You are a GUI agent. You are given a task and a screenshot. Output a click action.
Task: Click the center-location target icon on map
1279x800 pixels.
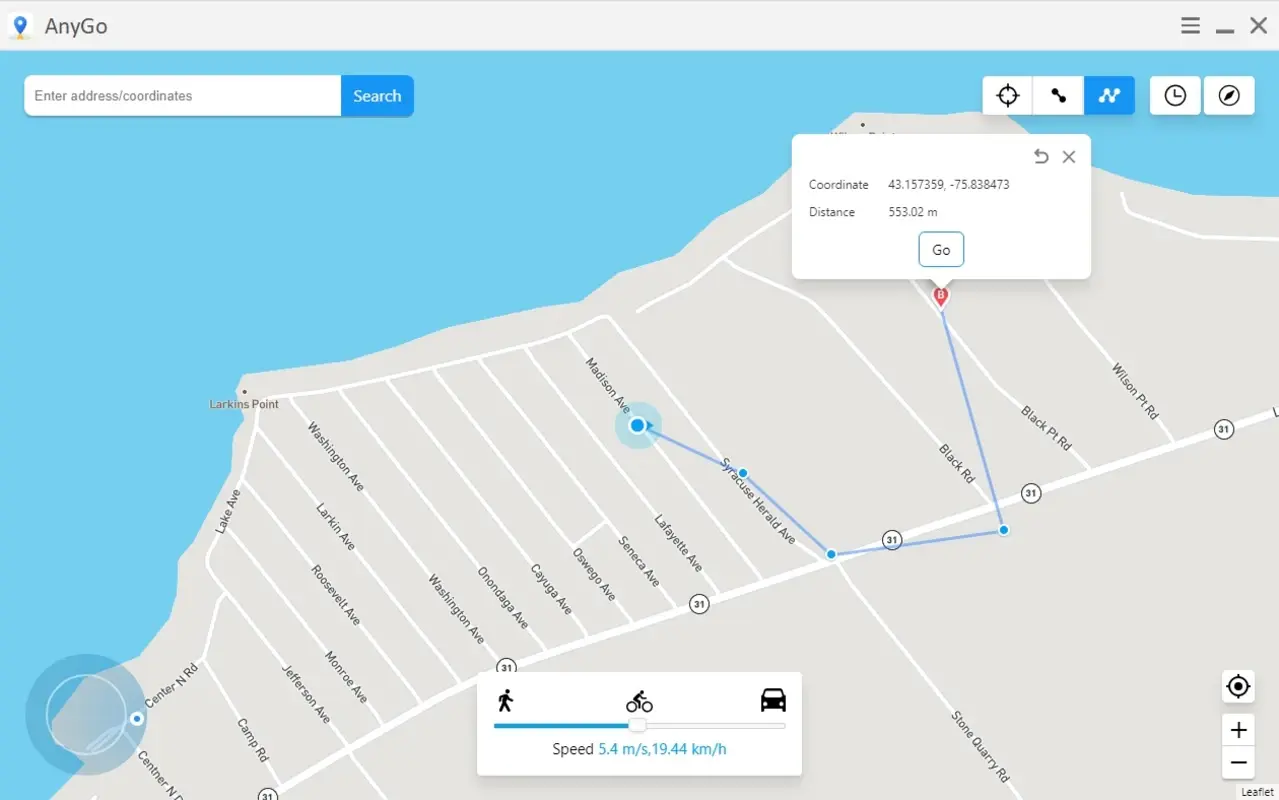point(1237,687)
